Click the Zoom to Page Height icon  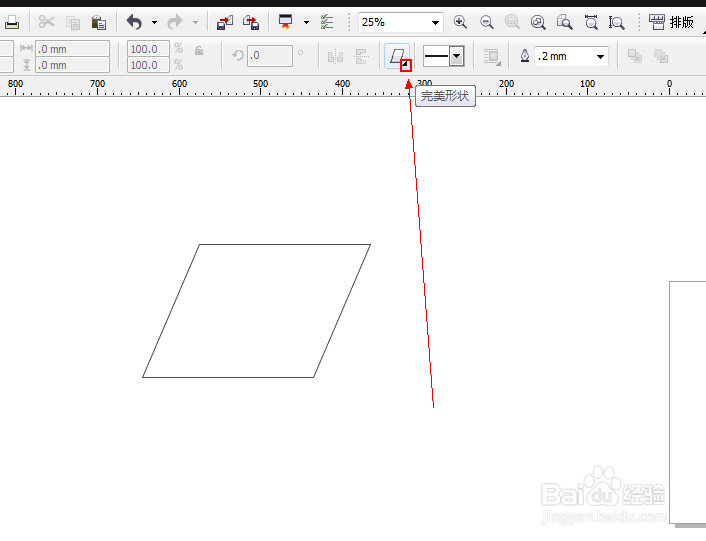pyautogui.click(x=617, y=22)
